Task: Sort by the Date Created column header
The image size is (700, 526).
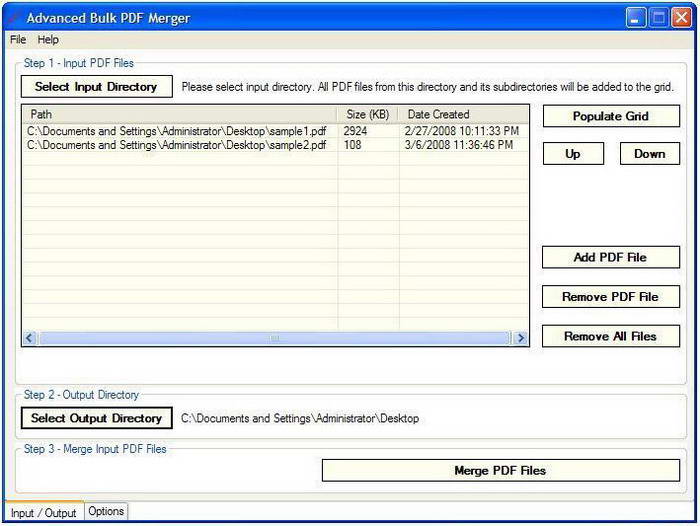Action: click(x=463, y=114)
